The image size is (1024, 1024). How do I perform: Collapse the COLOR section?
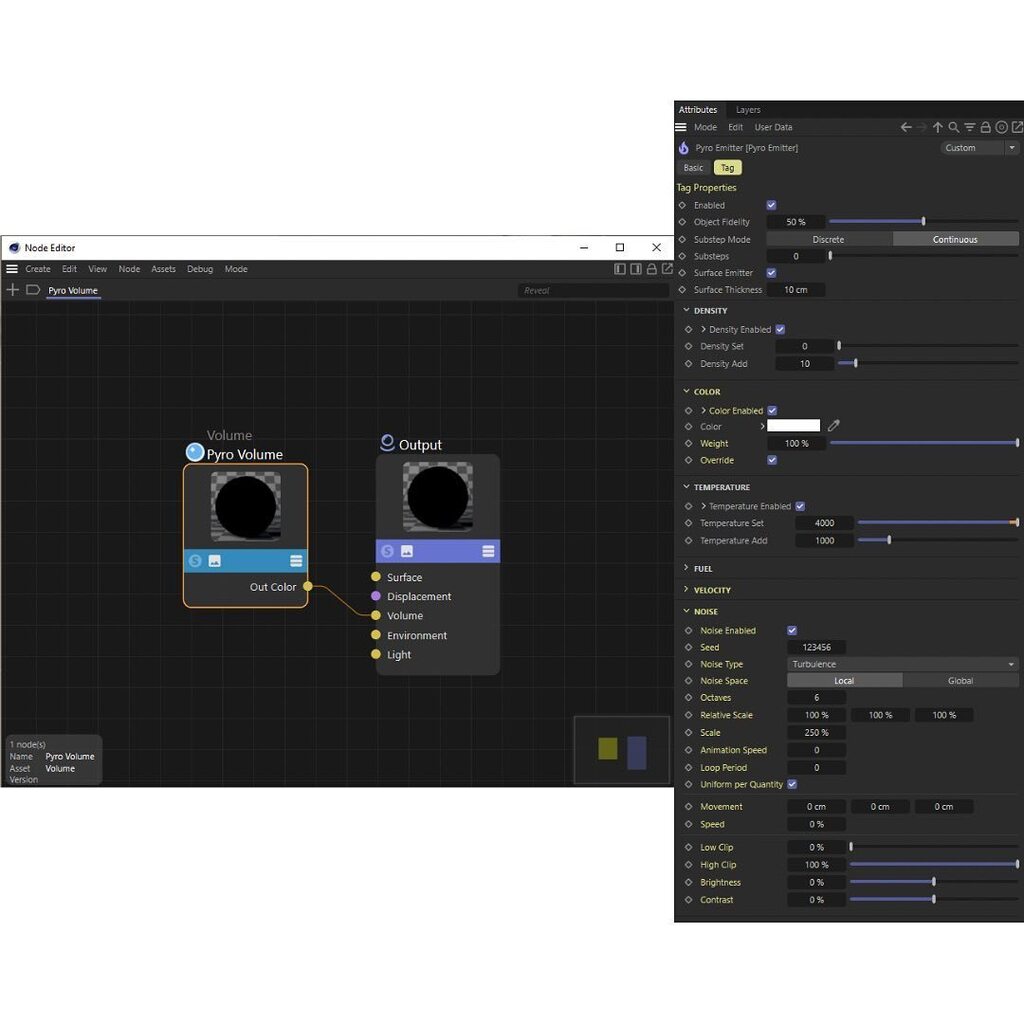point(686,391)
